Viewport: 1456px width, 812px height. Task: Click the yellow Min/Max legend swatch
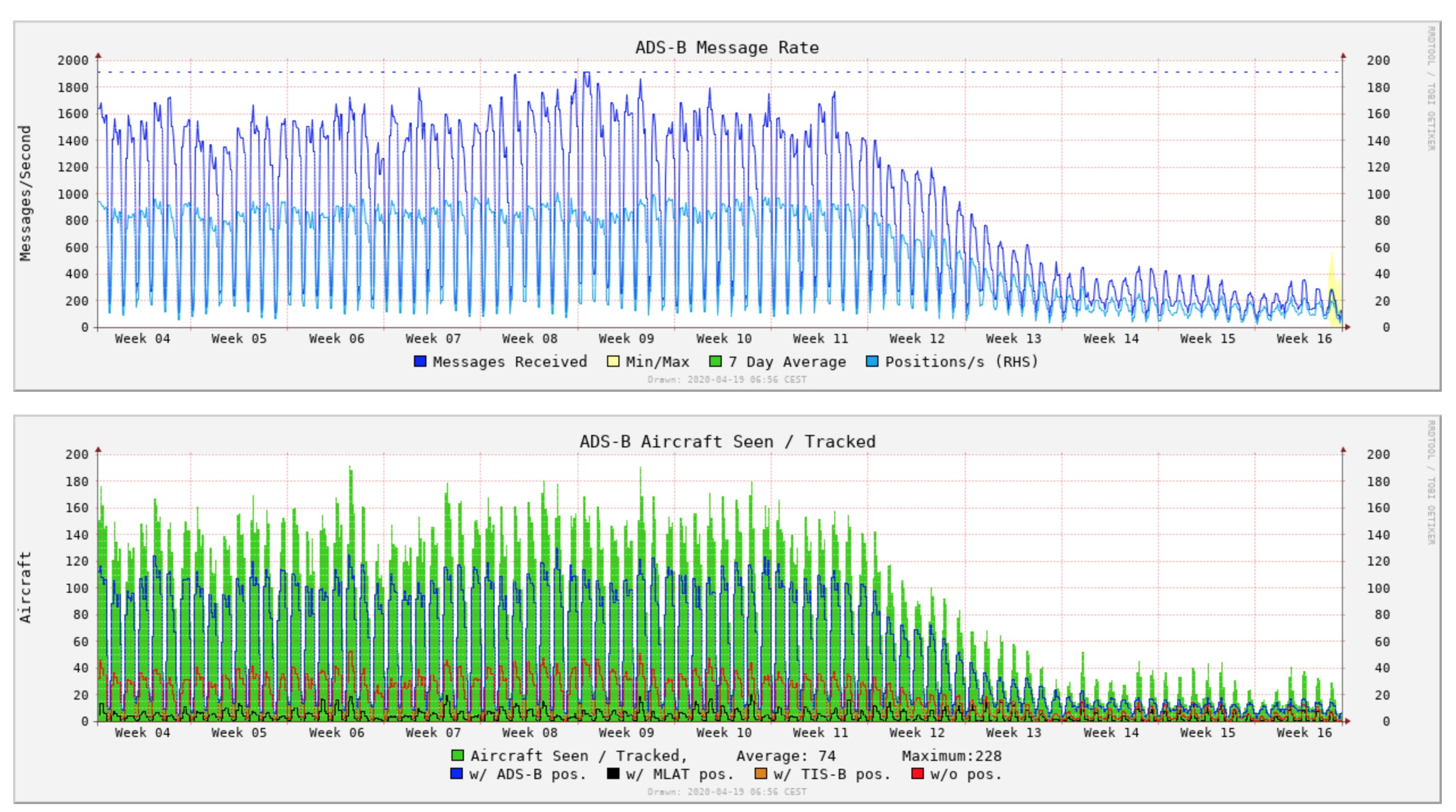coord(613,361)
